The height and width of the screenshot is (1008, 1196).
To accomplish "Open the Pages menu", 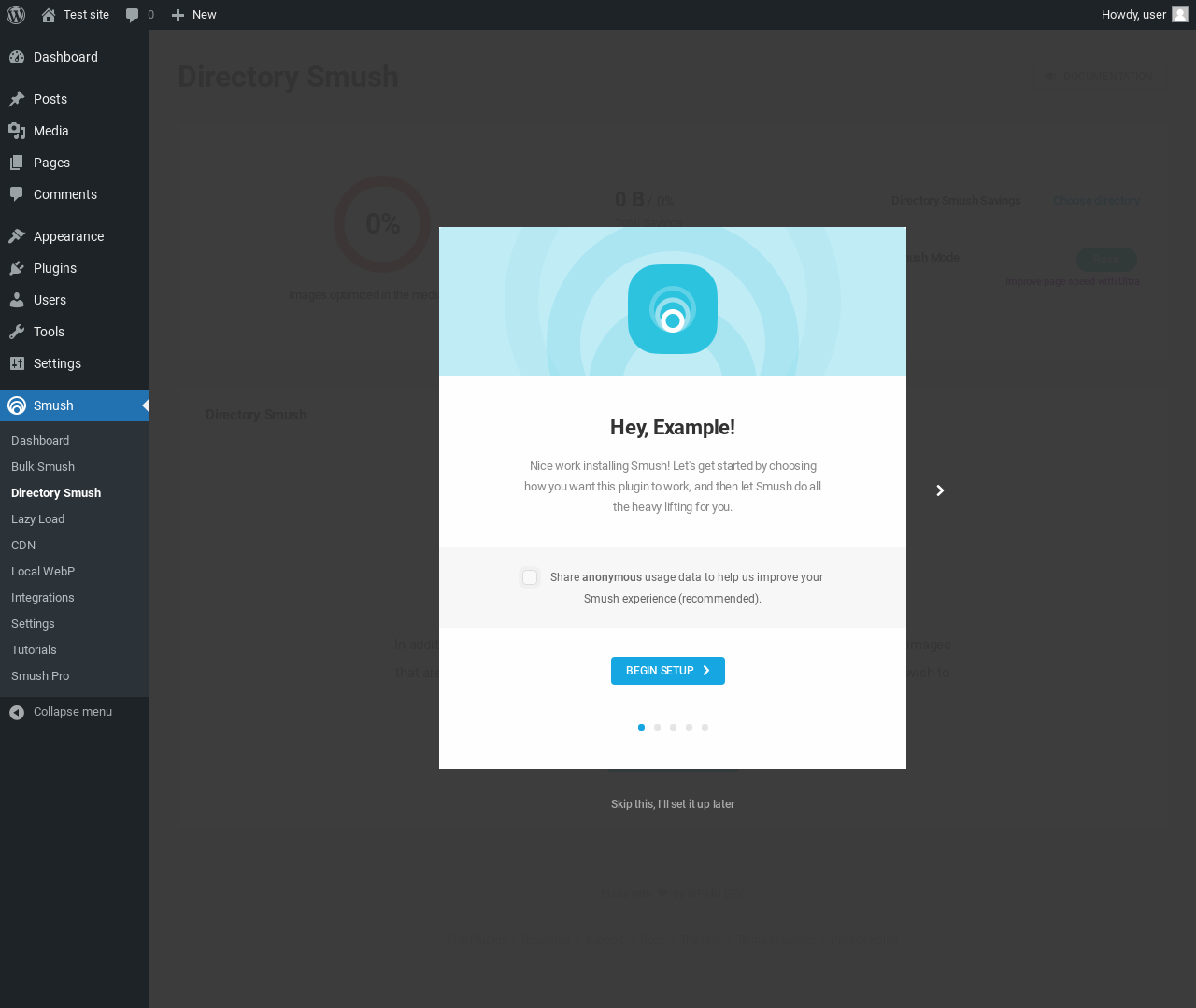I will (x=75, y=163).
